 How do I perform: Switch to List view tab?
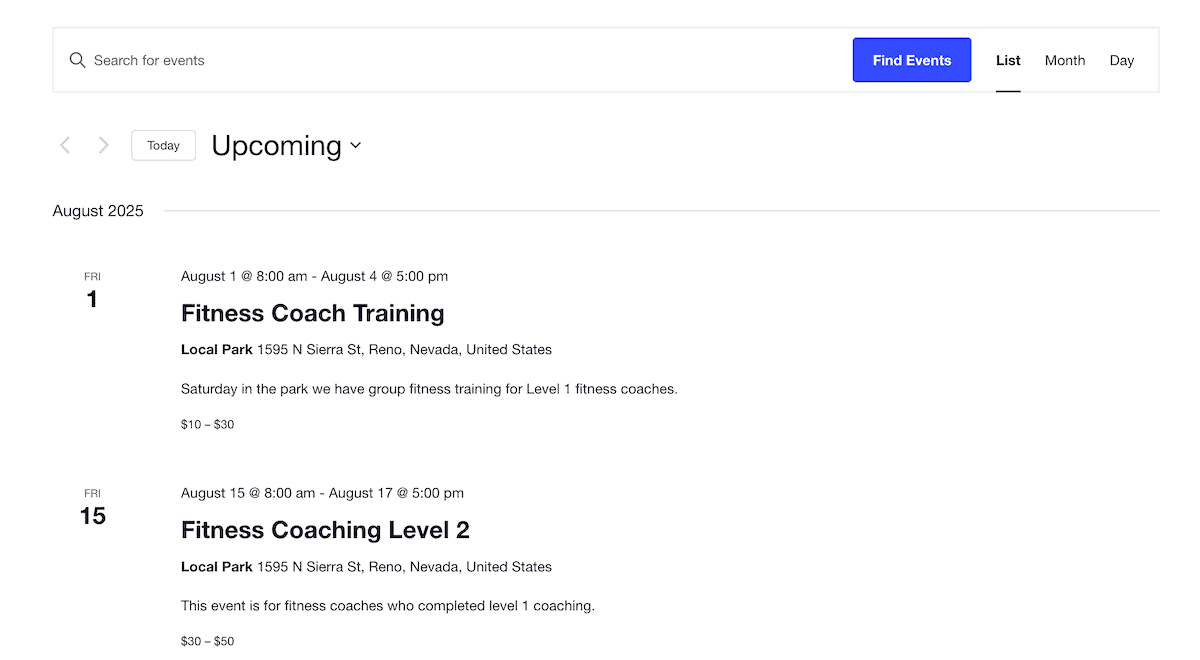click(x=1008, y=60)
